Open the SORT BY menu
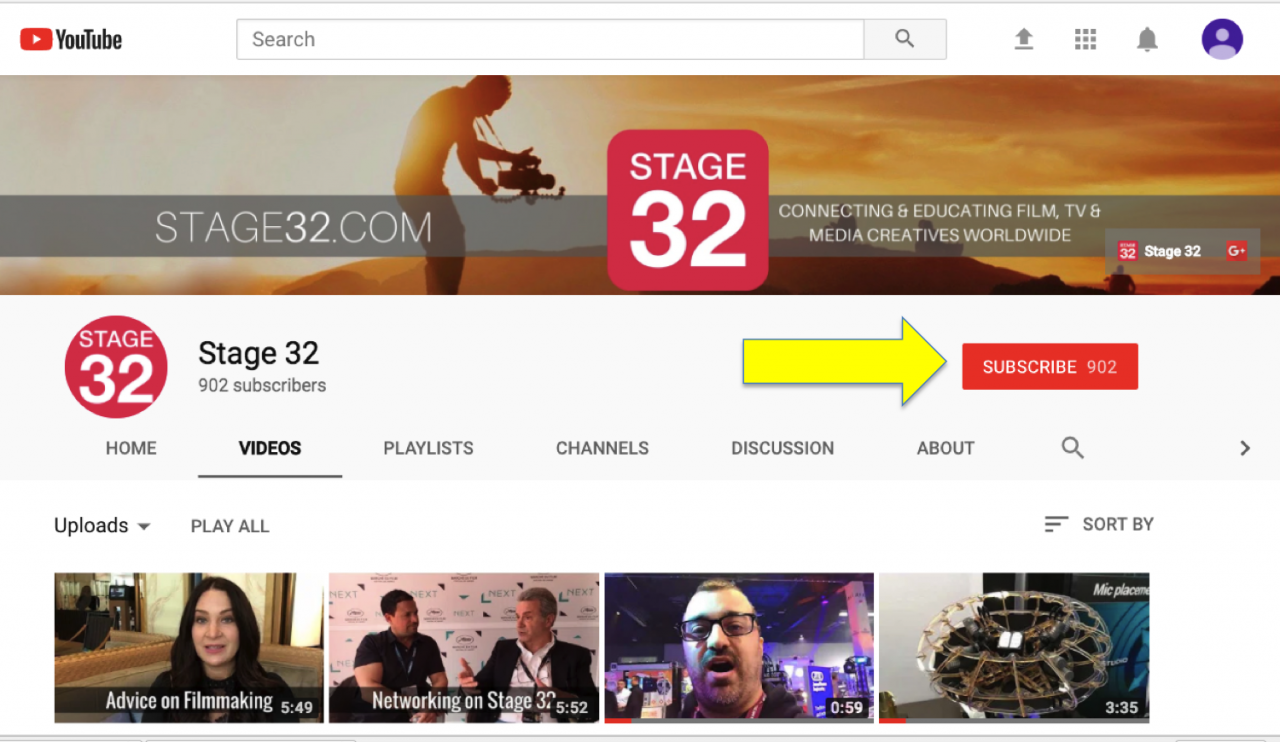The height and width of the screenshot is (742, 1280). pos(1099,524)
